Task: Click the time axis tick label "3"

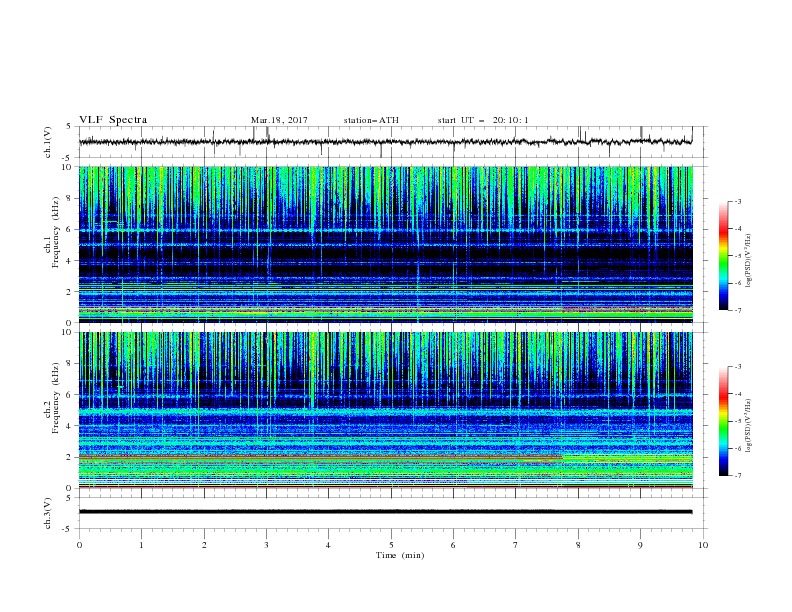Action: click(x=266, y=545)
